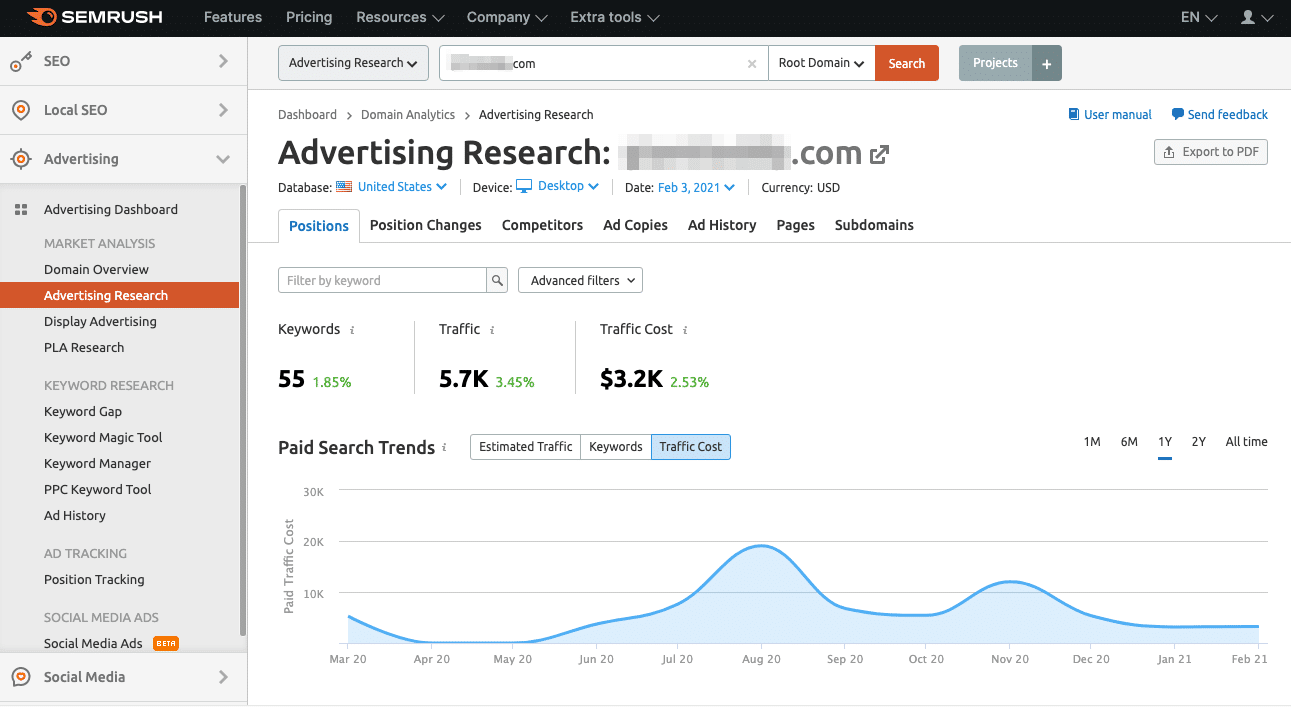Open the Advertising Research tool dropdown
The image size is (1291, 707).
pyautogui.click(x=353, y=63)
